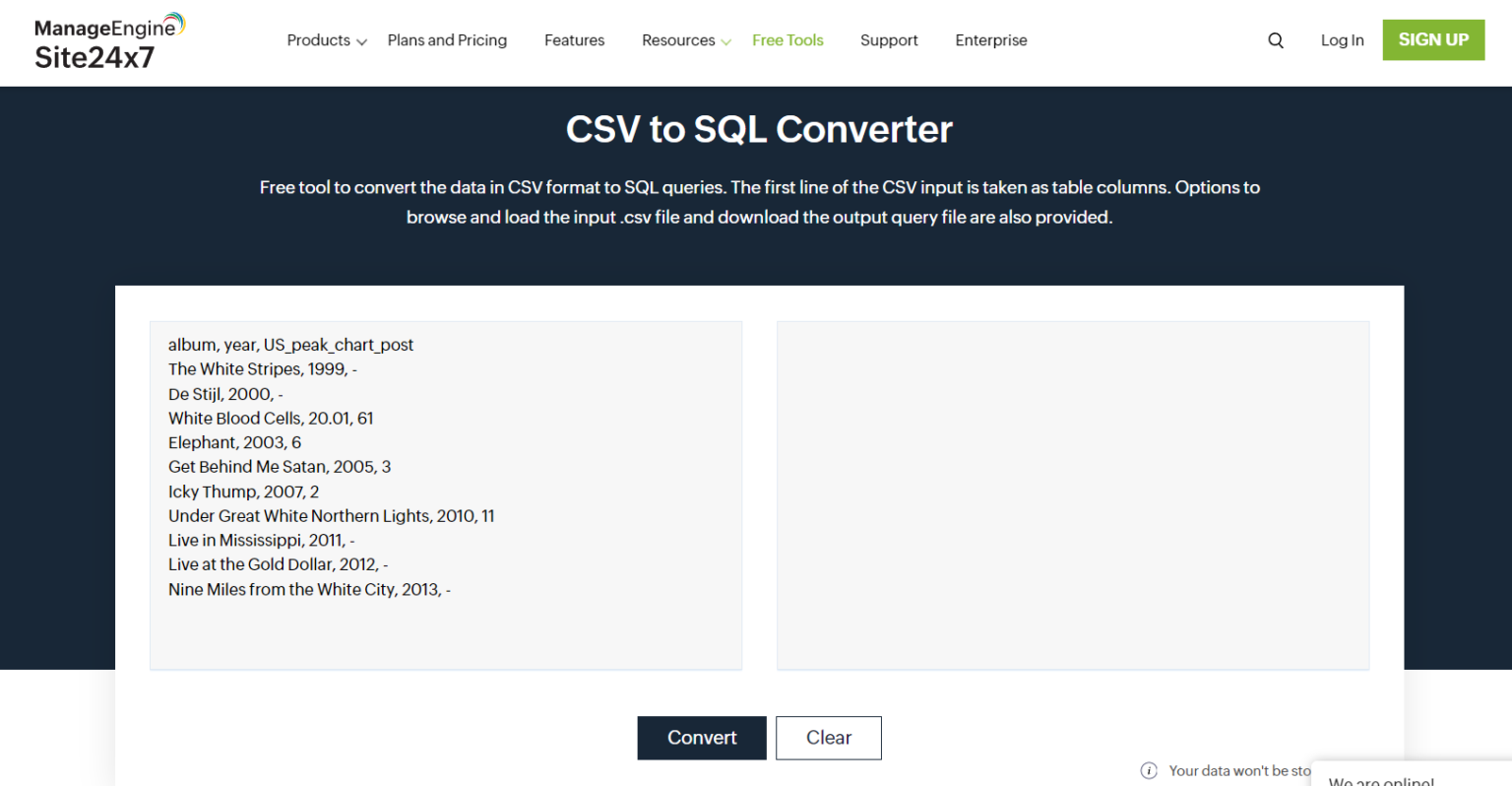Open the Enterprise menu
1512x786 pixels.
pos(991,40)
